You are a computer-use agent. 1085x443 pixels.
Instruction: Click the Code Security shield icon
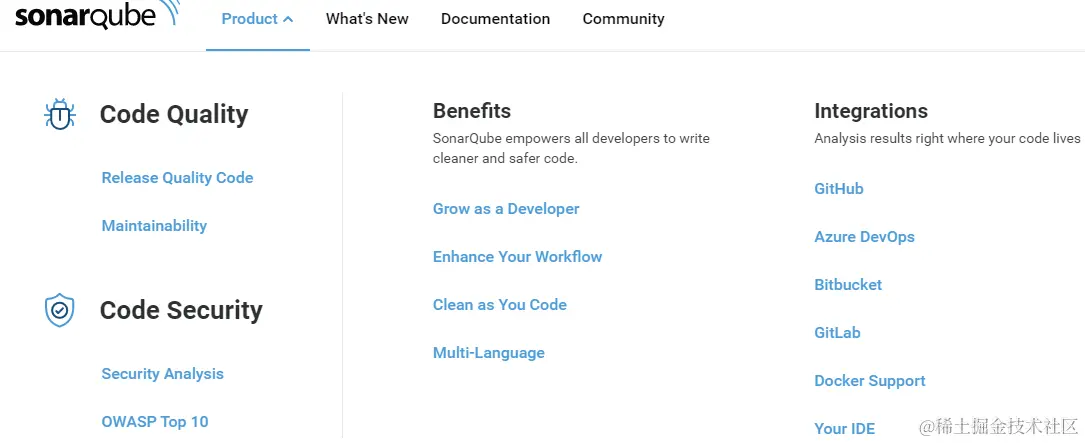pos(60,310)
